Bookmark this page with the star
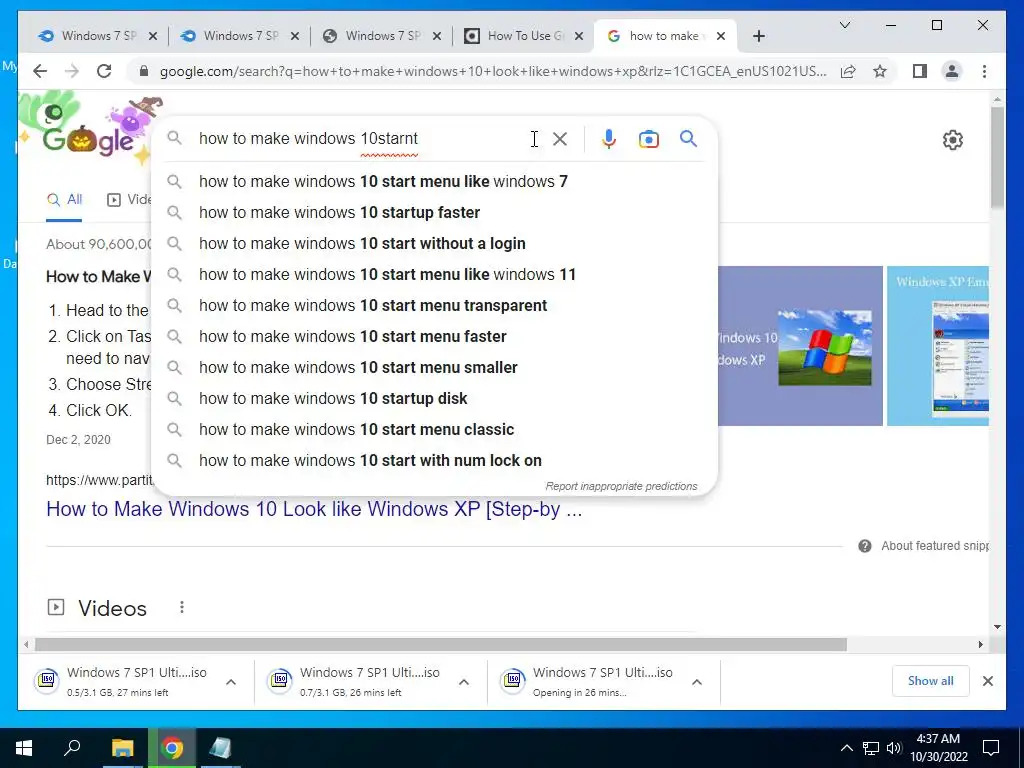Image resolution: width=1024 pixels, height=768 pixels. point(880,71)
